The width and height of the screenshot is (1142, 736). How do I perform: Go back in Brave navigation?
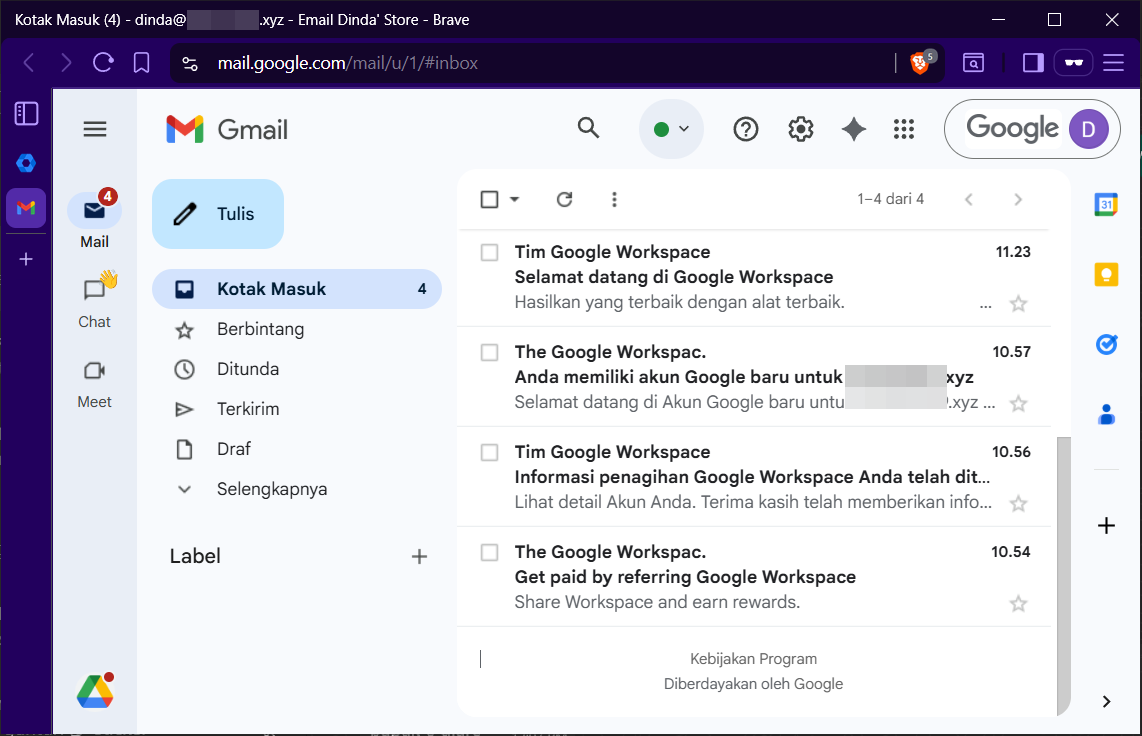tap(29, 63)
